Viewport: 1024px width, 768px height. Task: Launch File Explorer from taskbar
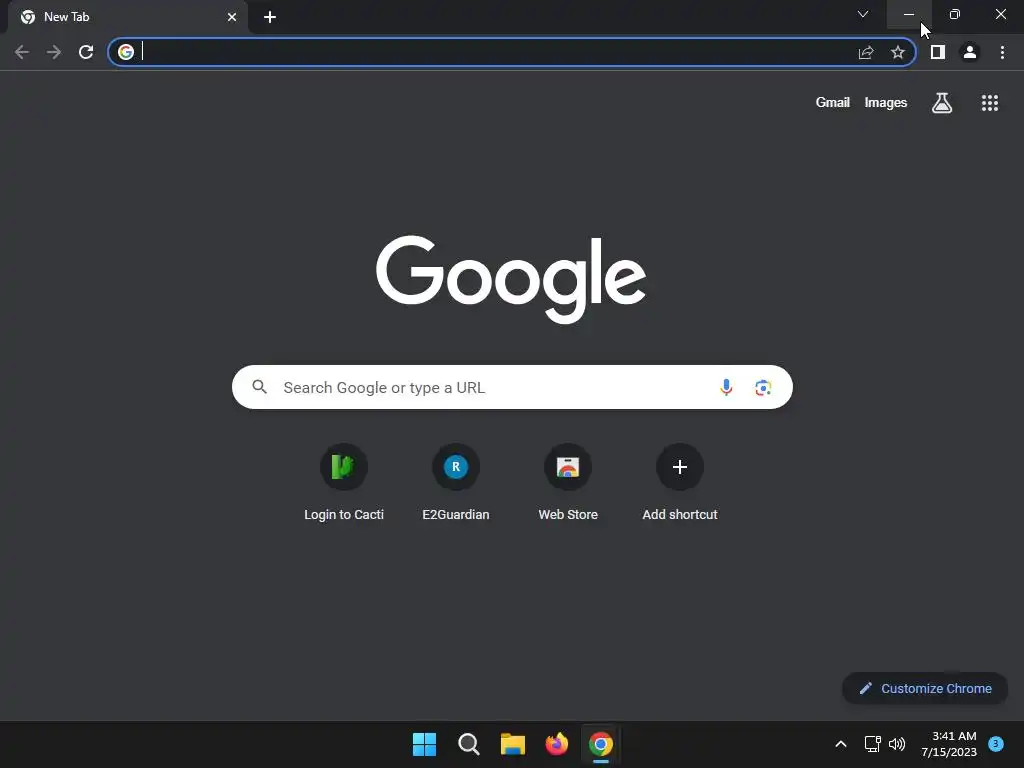[x=513, y=744]
